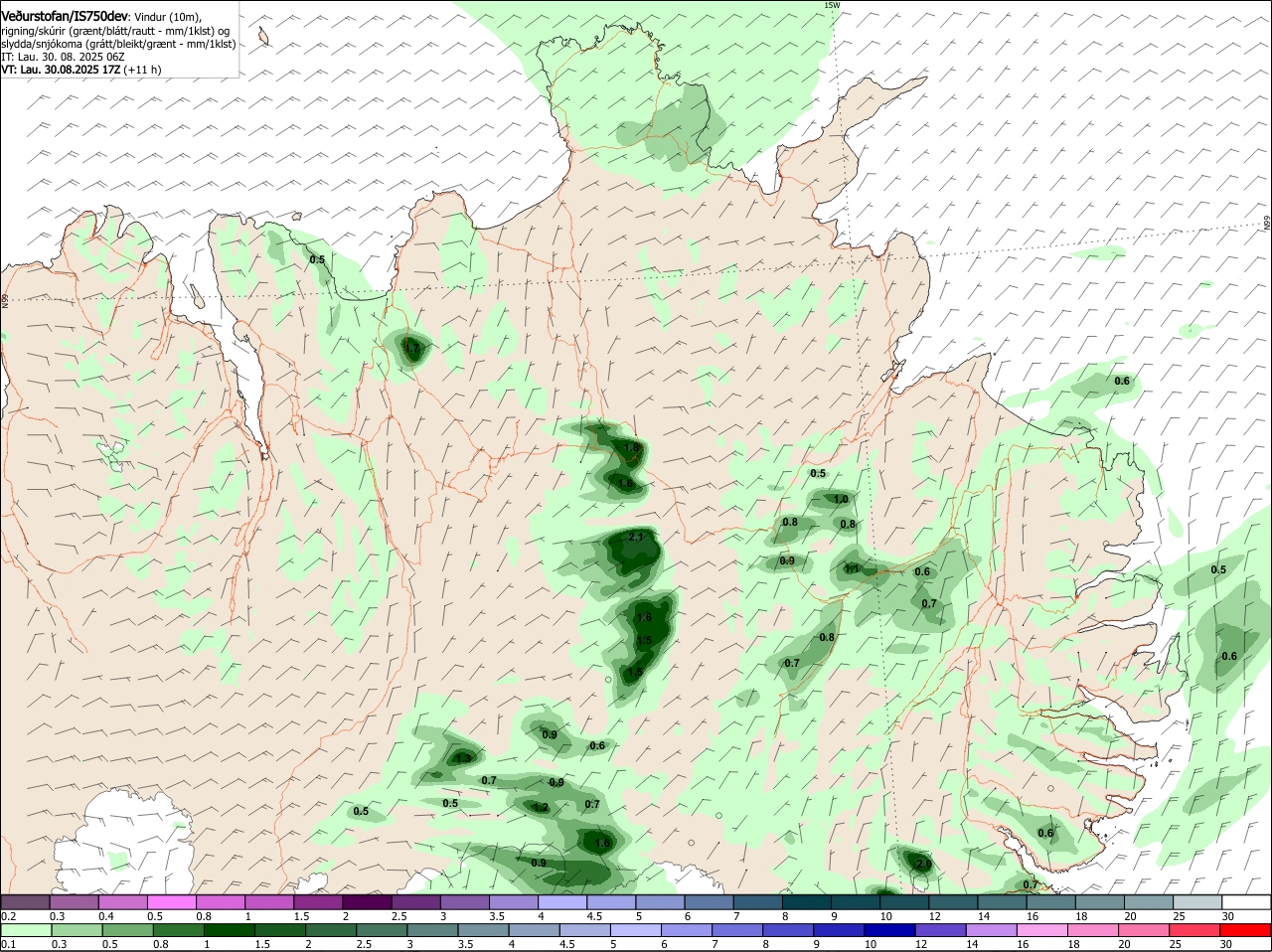This screenshot has width=1272, height=952.
Task: Click the '0.1' label in the legend
Action: click(x=8, y=944)
